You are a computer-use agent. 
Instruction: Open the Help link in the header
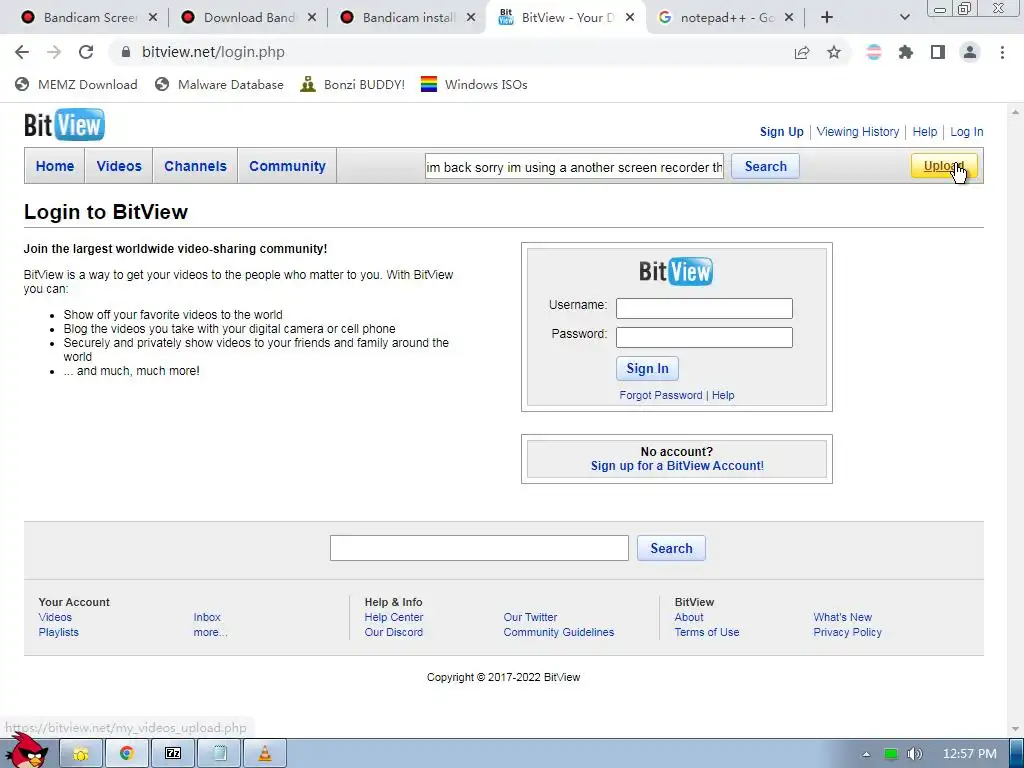tap(925, 131)
